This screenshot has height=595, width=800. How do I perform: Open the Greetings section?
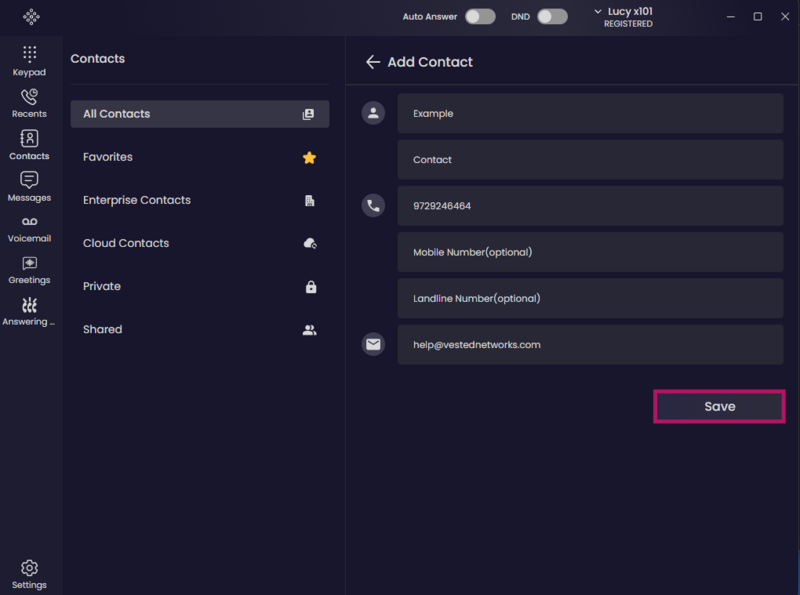tap(30, 270)
